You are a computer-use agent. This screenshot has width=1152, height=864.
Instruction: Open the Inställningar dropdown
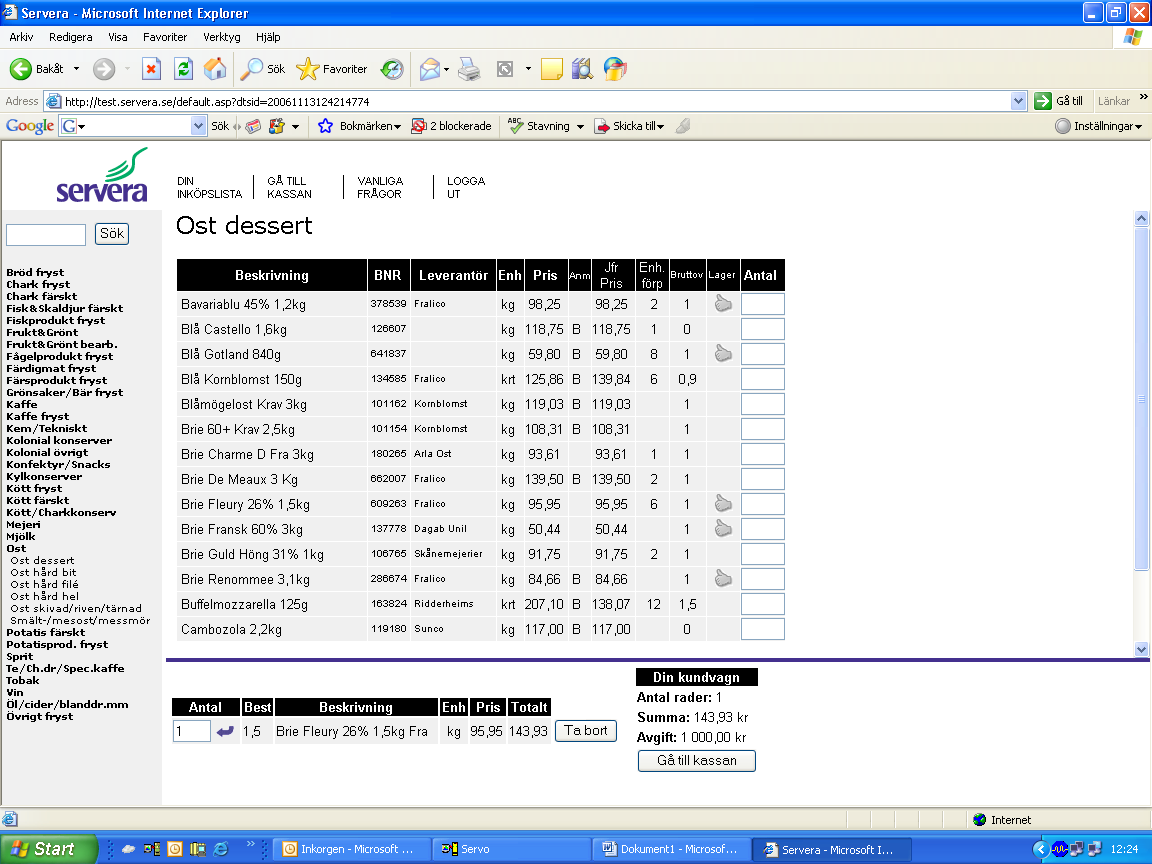point(1099,126)
